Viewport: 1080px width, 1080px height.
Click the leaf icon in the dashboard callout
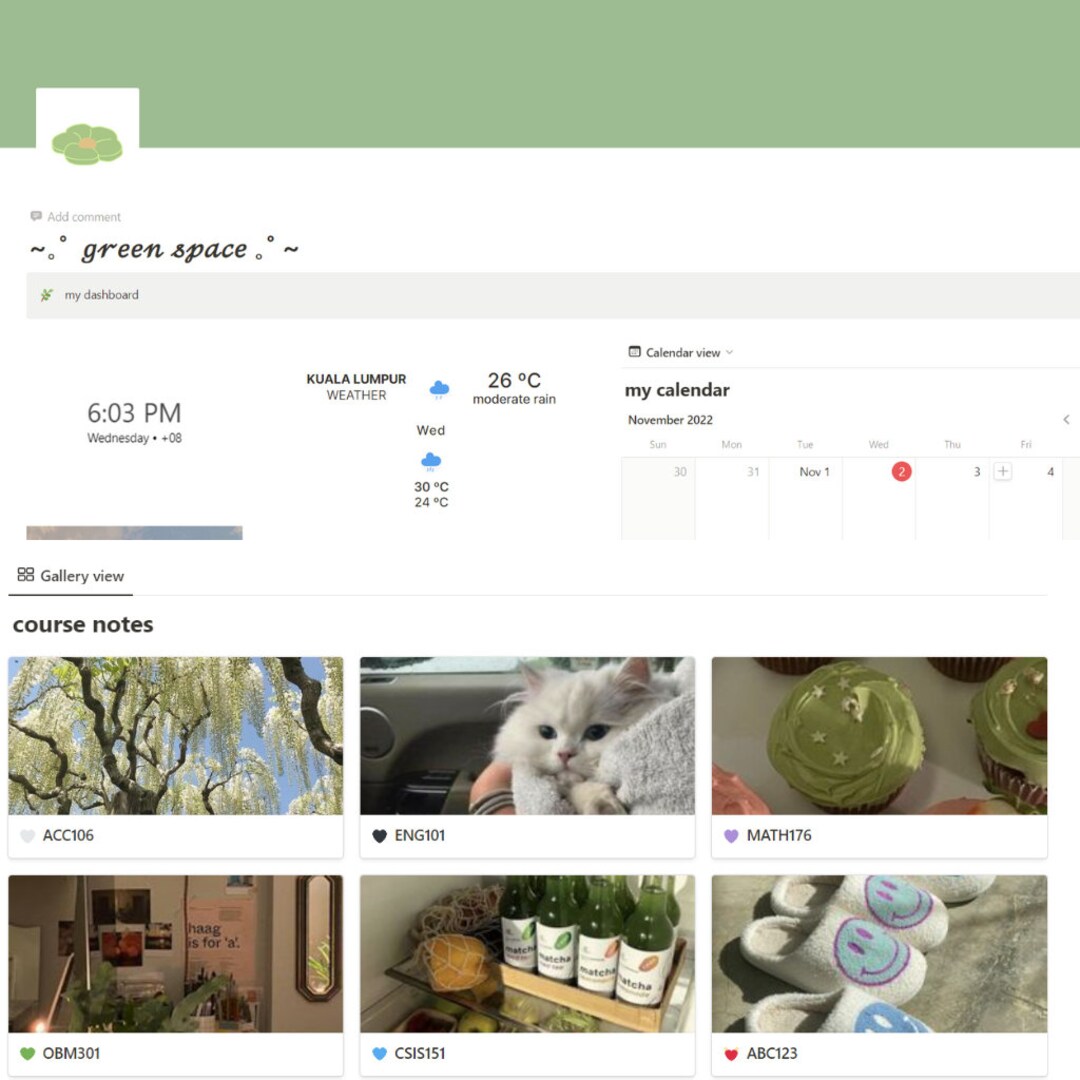click(46, 295)
